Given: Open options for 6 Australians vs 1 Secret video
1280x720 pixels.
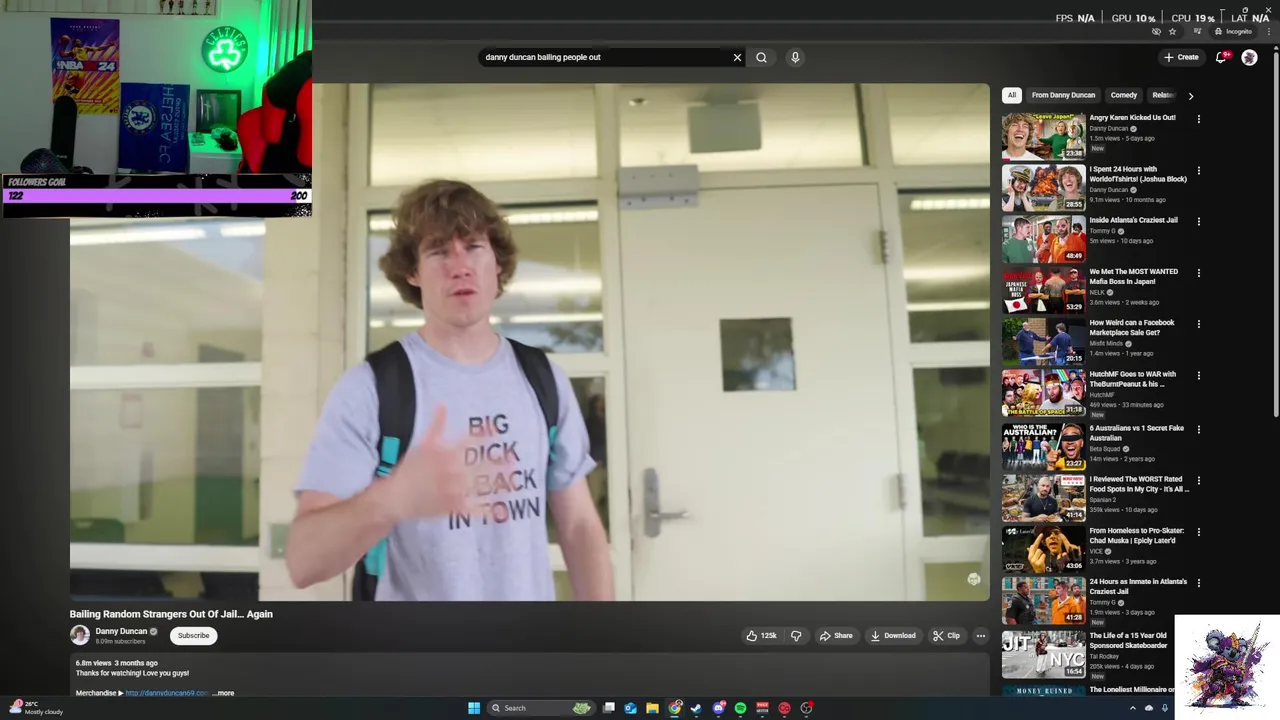Looking at the screenshot, I should [x=1198, y=430].
